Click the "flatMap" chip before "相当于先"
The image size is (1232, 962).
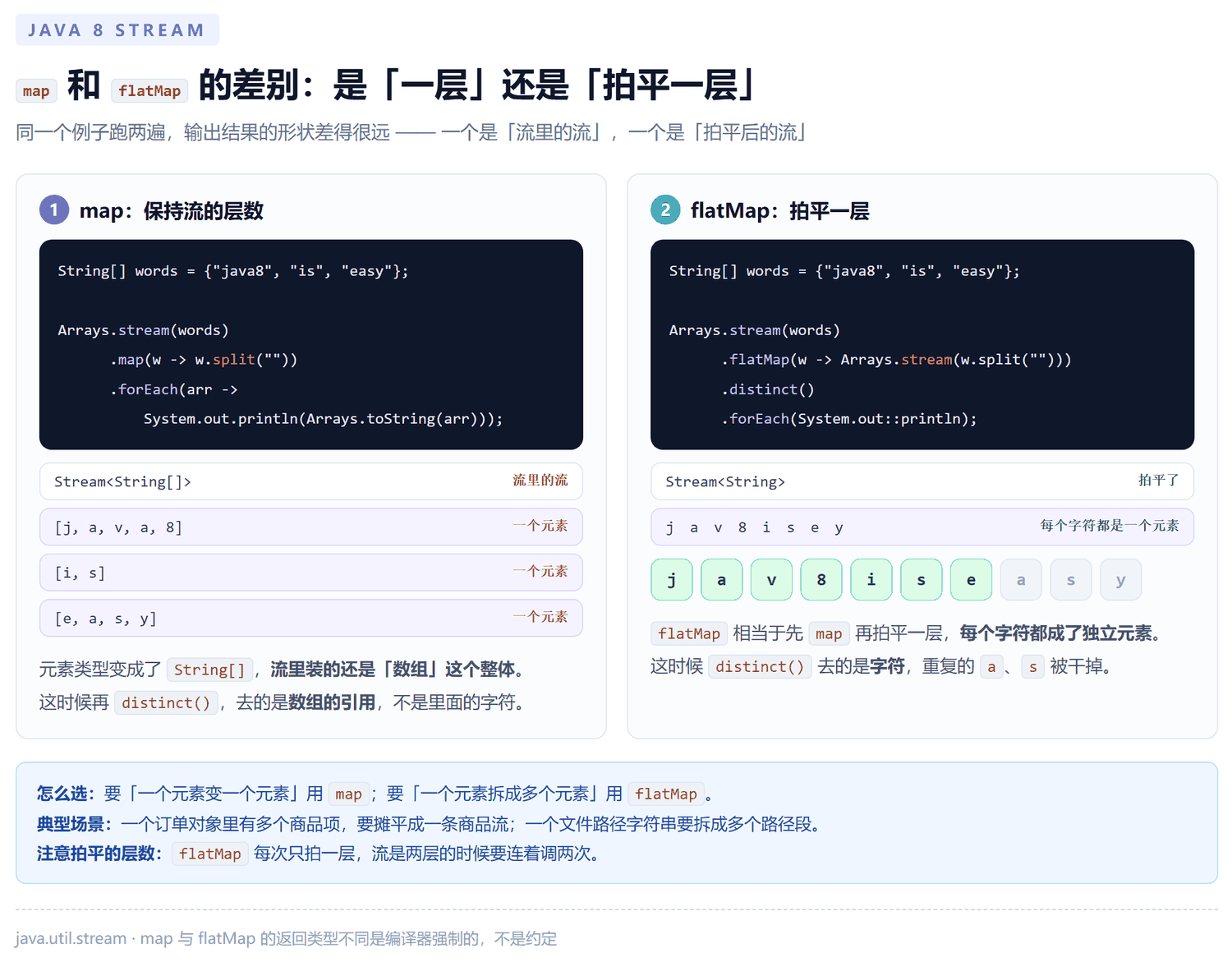[689, 634]
